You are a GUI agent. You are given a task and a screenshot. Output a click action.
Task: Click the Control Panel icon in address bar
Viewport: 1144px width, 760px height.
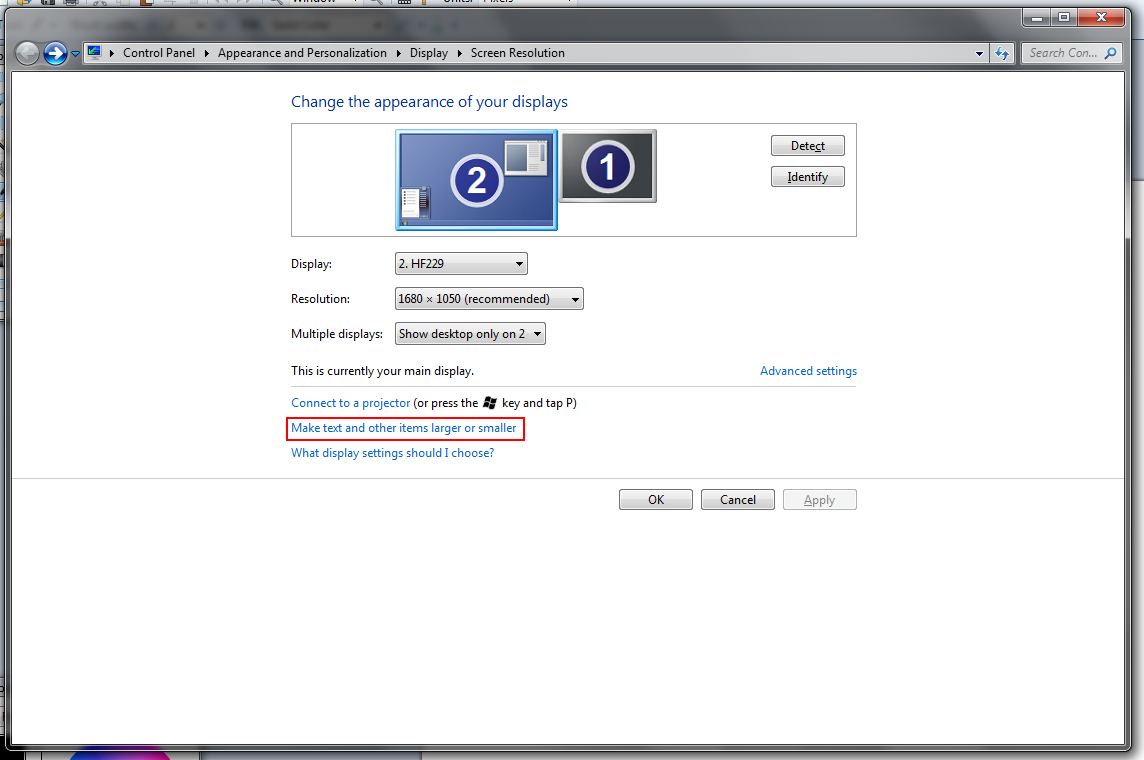point(94,53)
